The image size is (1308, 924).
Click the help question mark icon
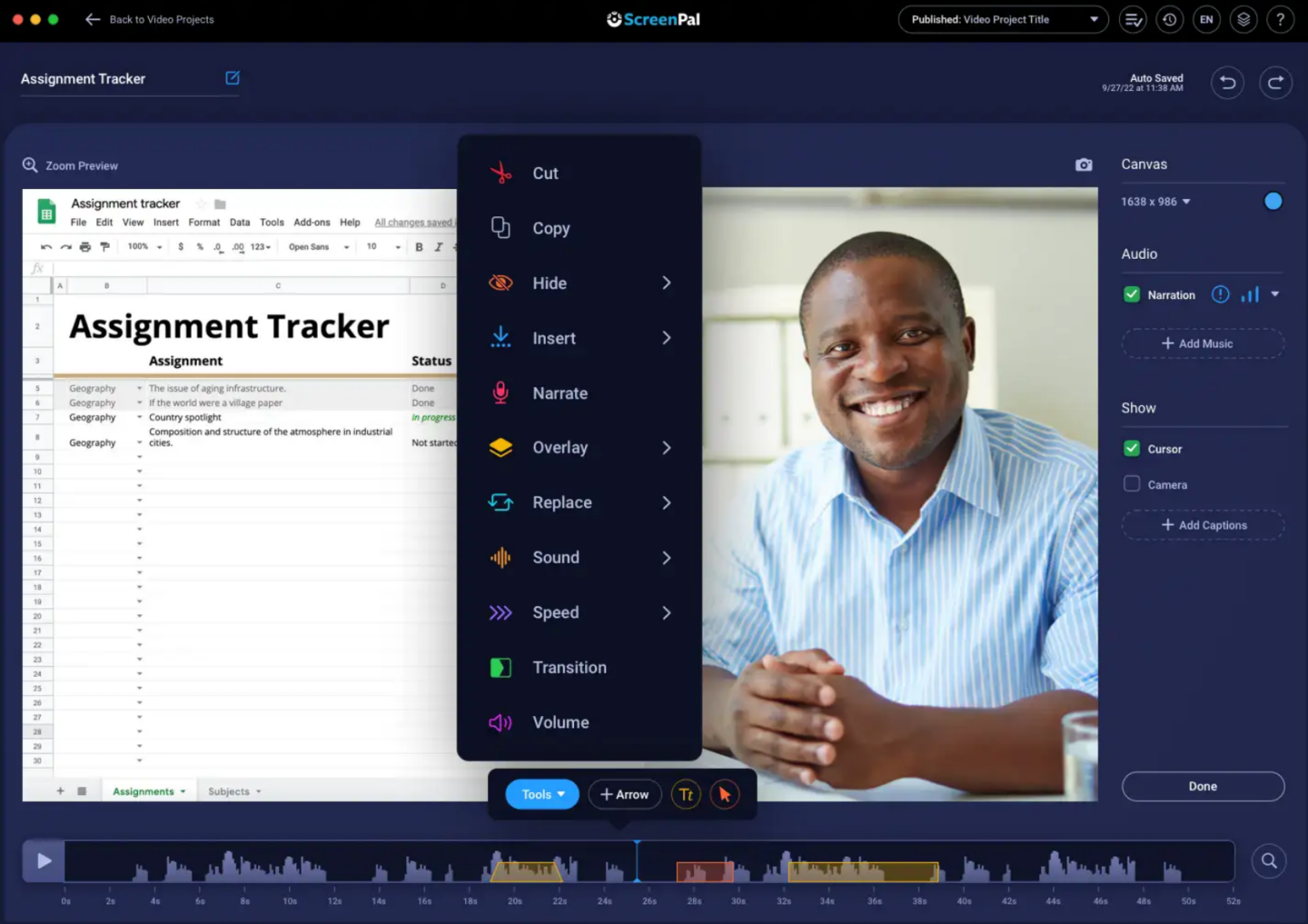point(1281,19)
